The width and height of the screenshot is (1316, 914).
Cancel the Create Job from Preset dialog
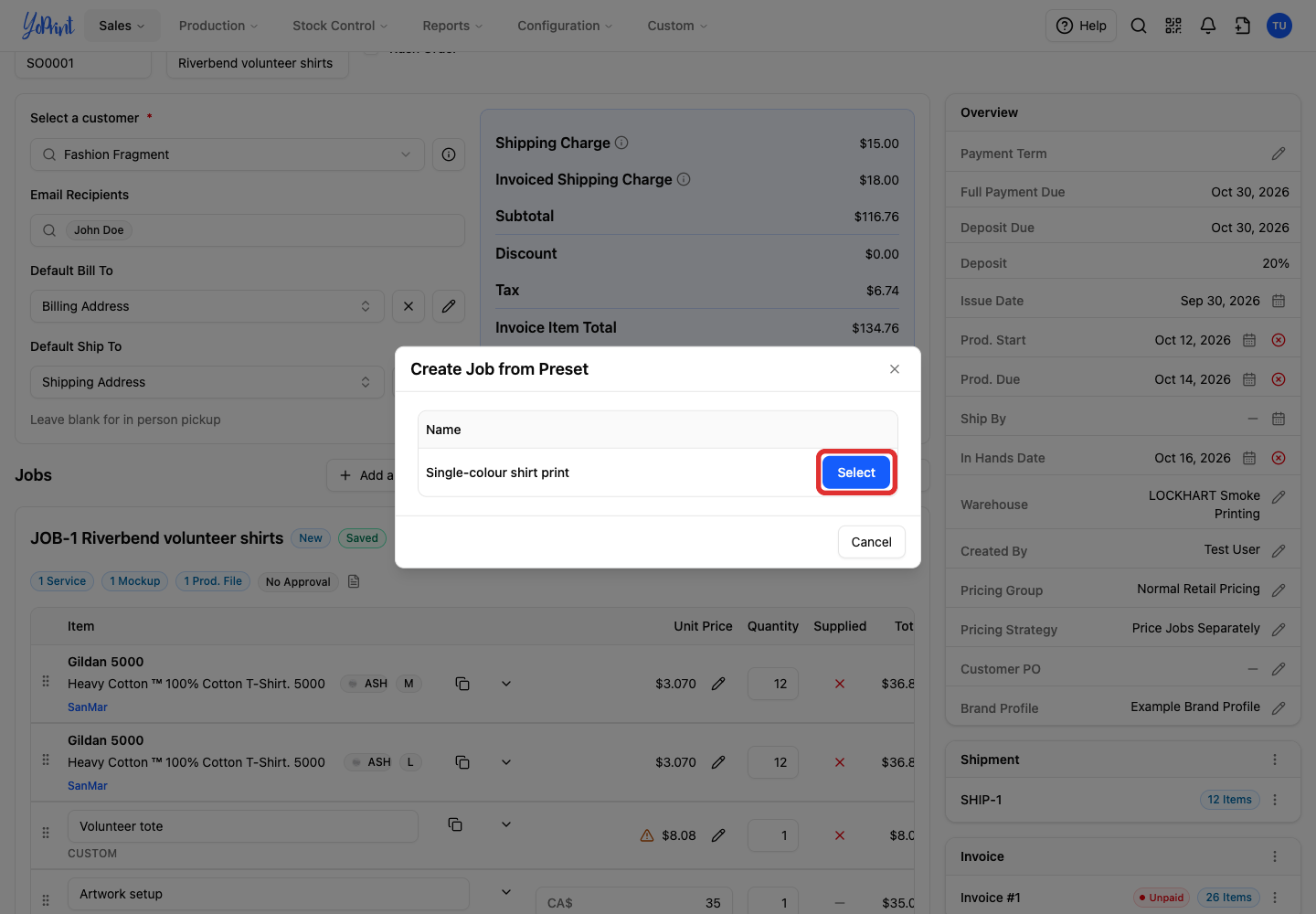click(x=871, y=542)
